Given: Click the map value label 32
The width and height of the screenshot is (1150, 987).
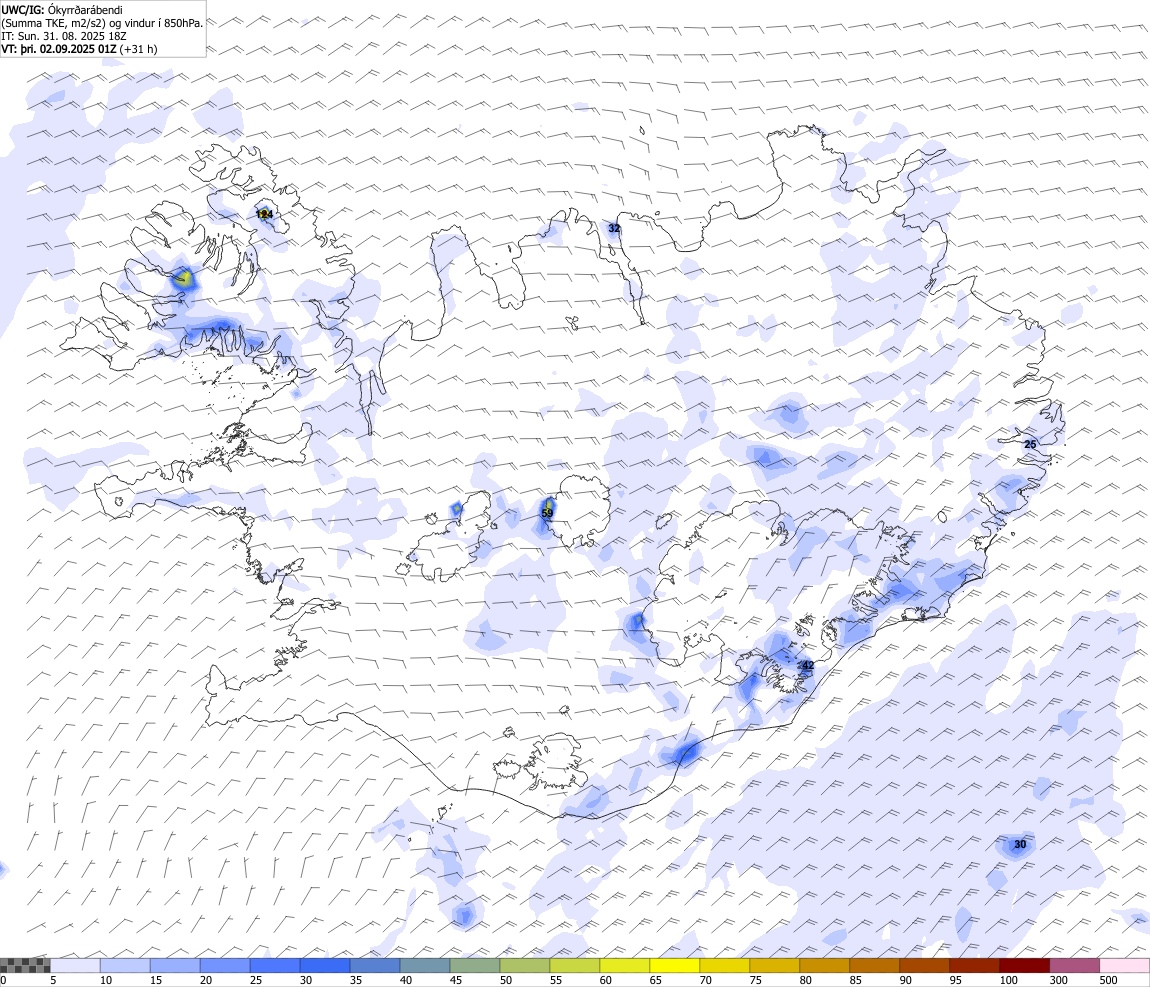Looking at the screenshot, I should (x=614, y=228).
